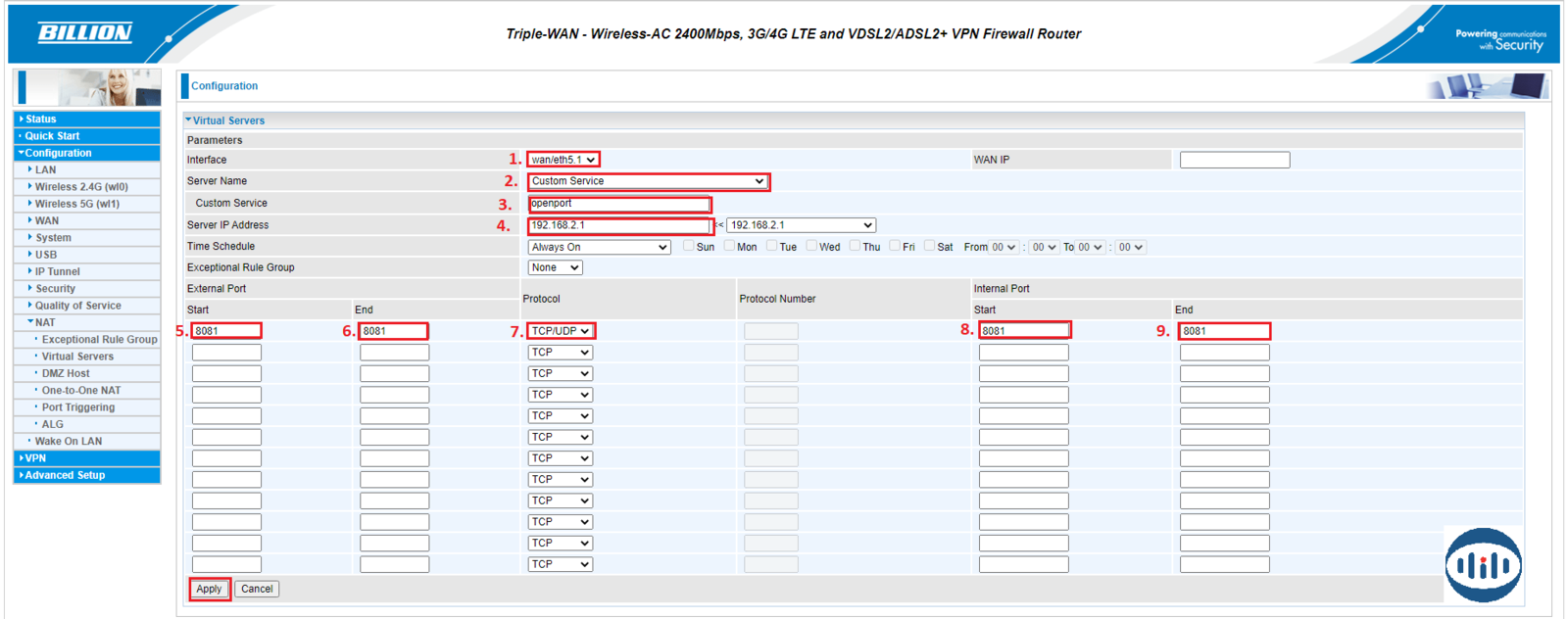Screen dimensions: 1568x619
Task: Click the Billion logo in header
Action: [84, 33]
